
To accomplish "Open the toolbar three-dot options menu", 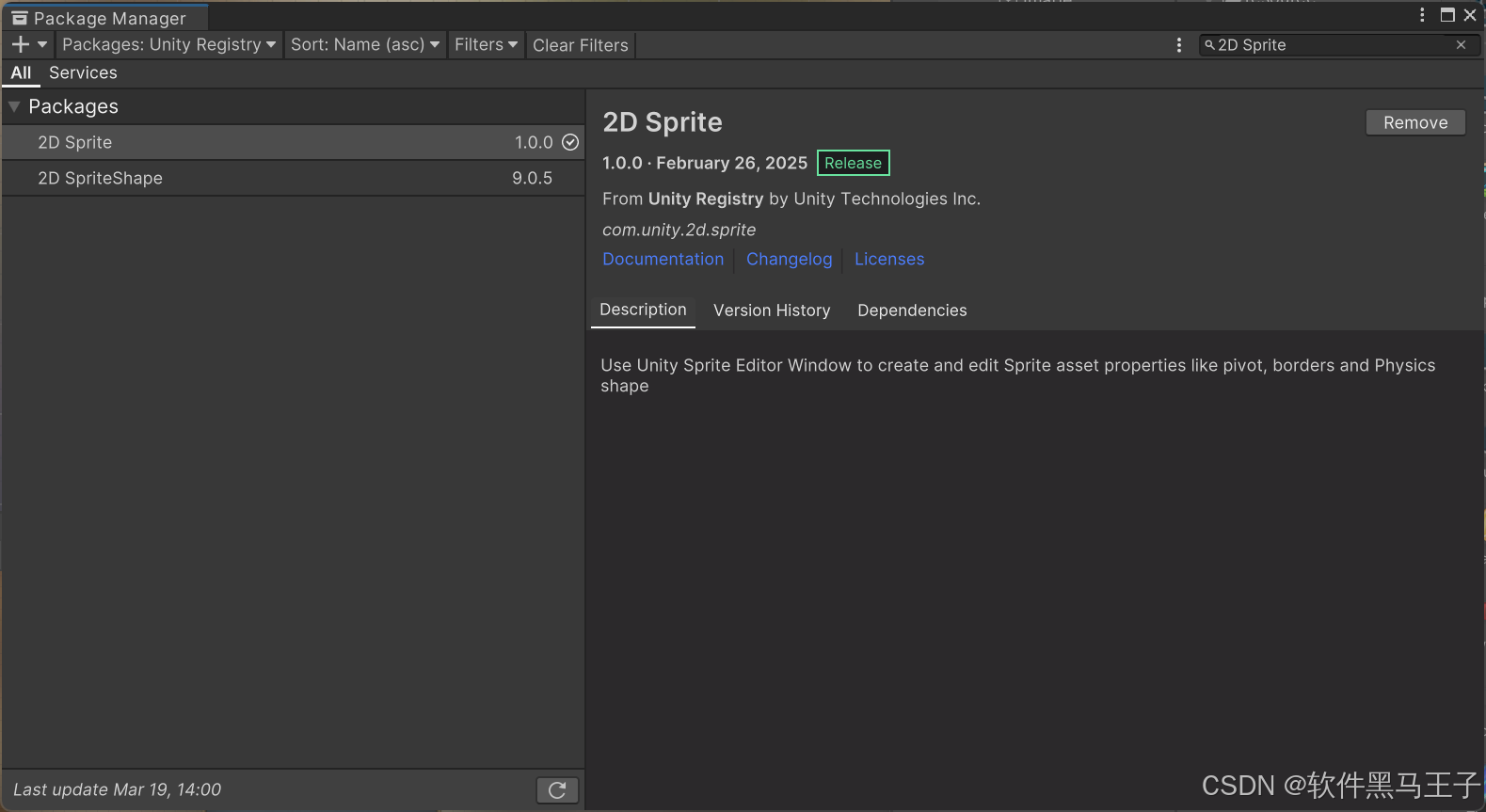I will tap(1179, 45).
